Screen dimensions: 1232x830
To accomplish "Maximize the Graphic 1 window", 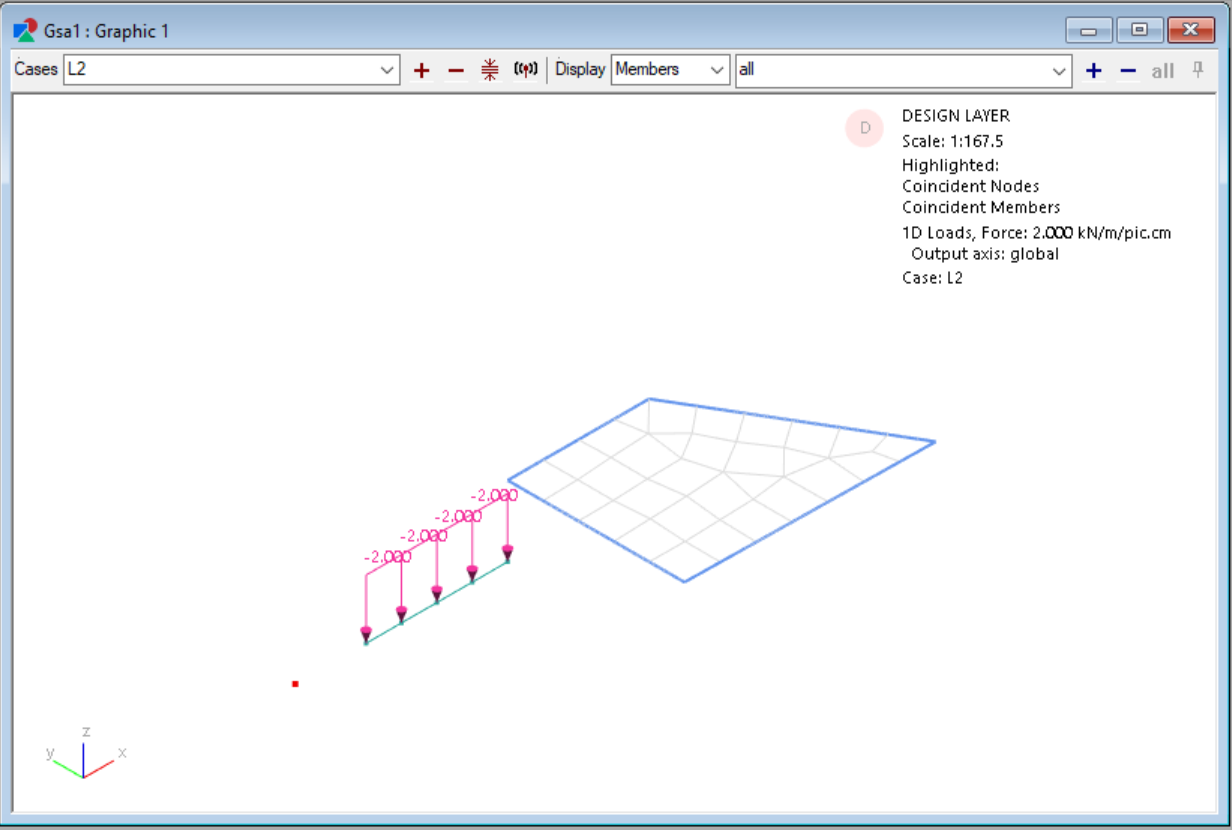I will coord(1139,30).
